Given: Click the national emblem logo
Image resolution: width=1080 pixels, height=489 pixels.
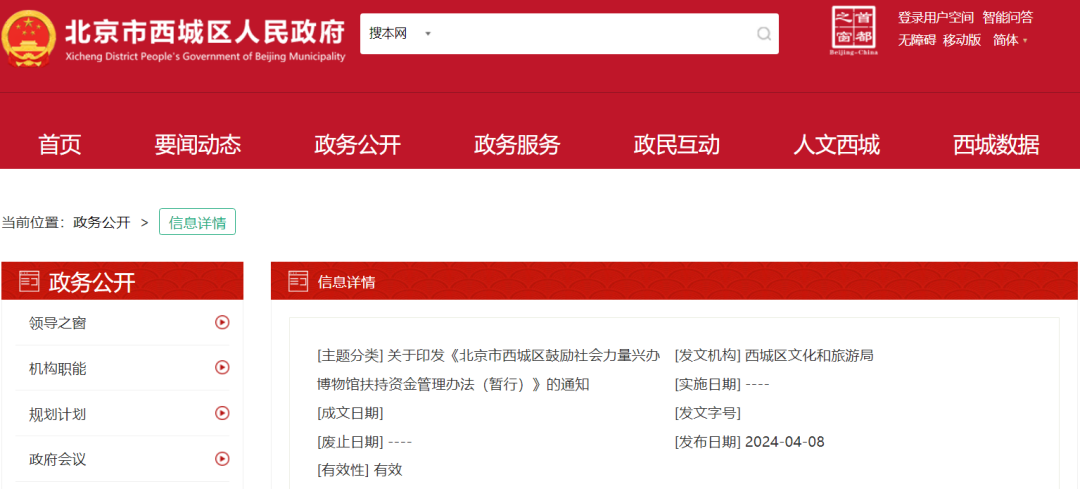Looking at the screenshot, I should (x=28, y=39).
